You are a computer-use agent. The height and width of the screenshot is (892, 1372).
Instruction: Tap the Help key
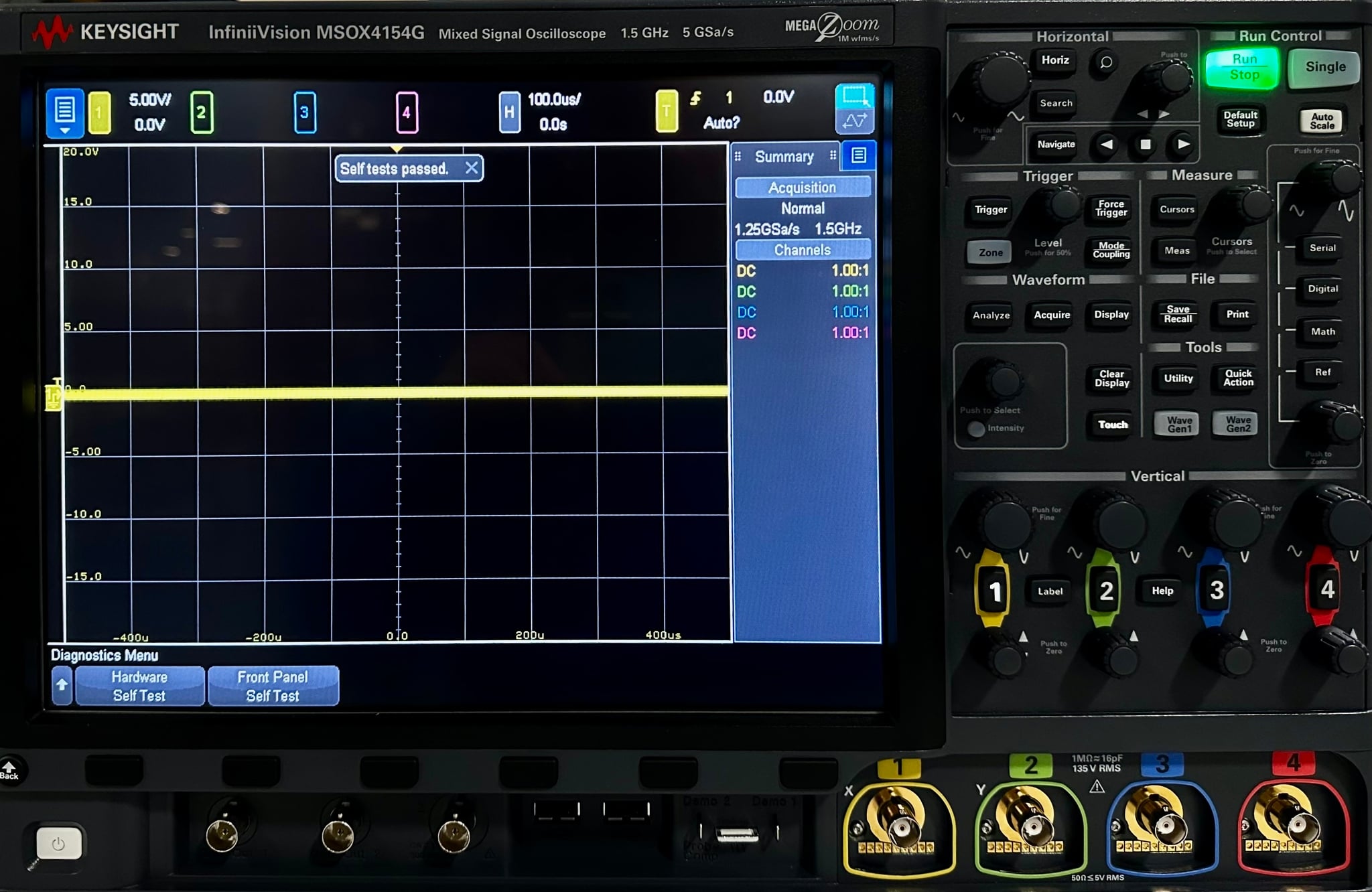(x=1162, y=591)
